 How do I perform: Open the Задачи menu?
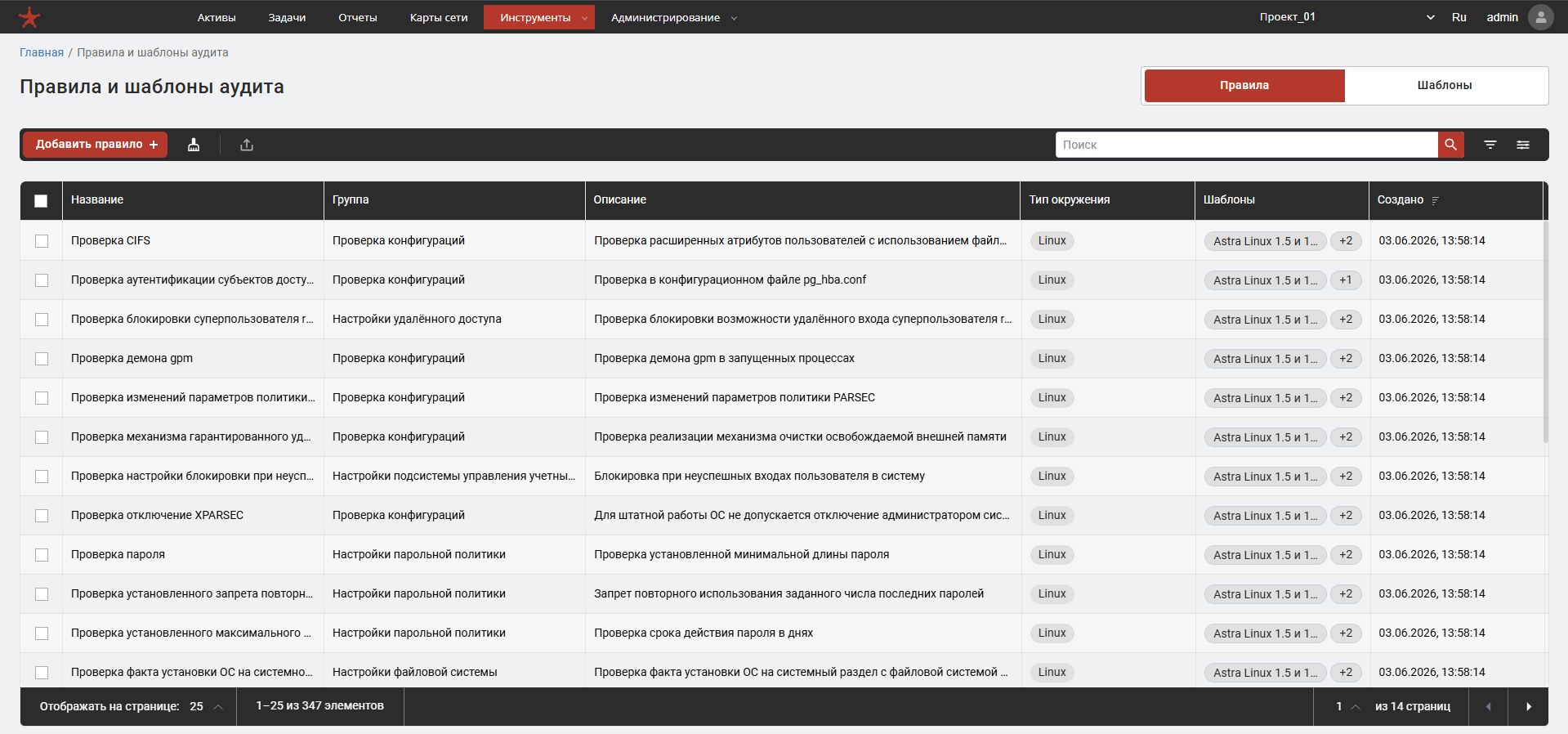coord(287,17)
